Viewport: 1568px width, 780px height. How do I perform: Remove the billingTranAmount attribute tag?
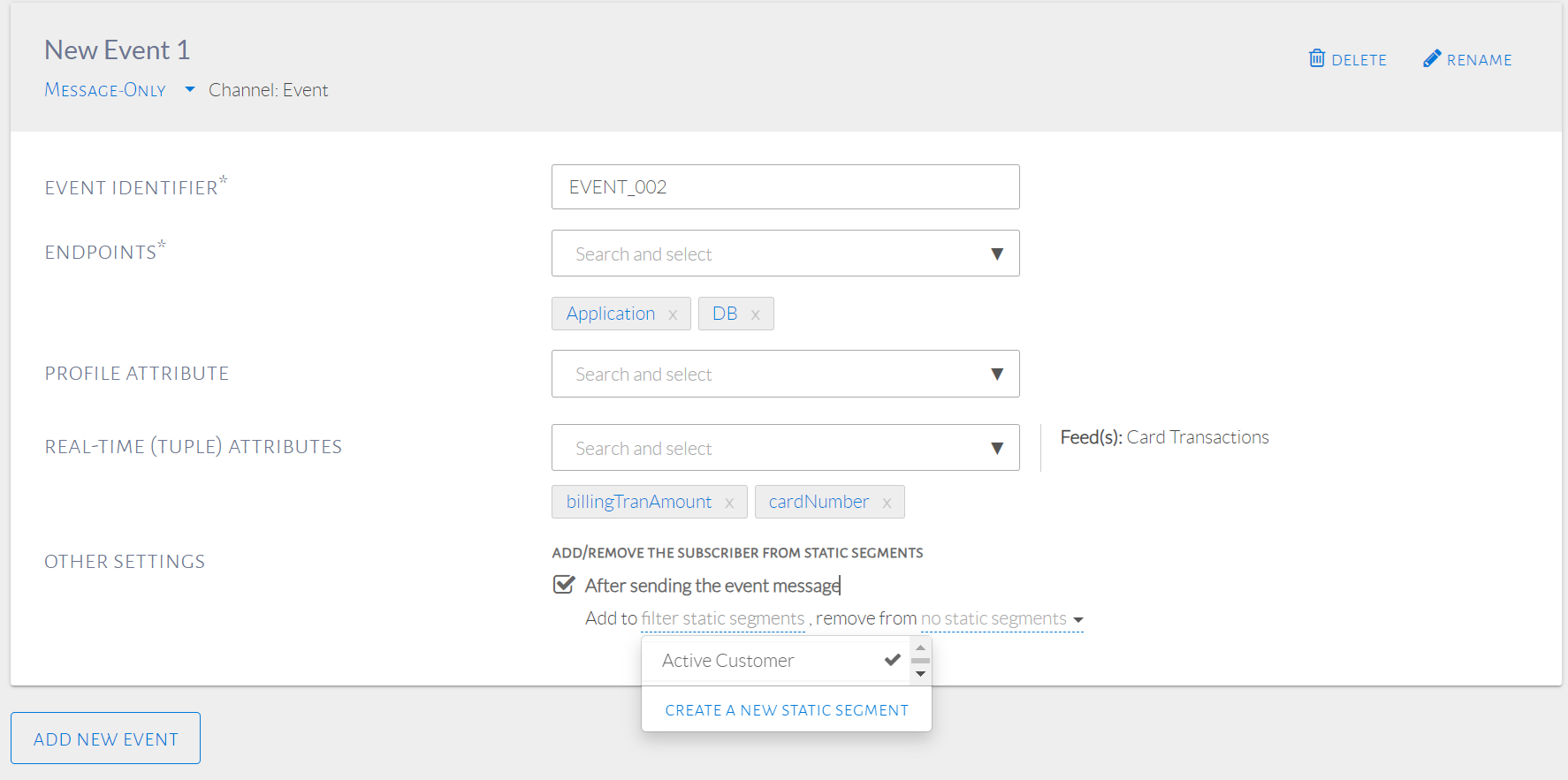729,503
